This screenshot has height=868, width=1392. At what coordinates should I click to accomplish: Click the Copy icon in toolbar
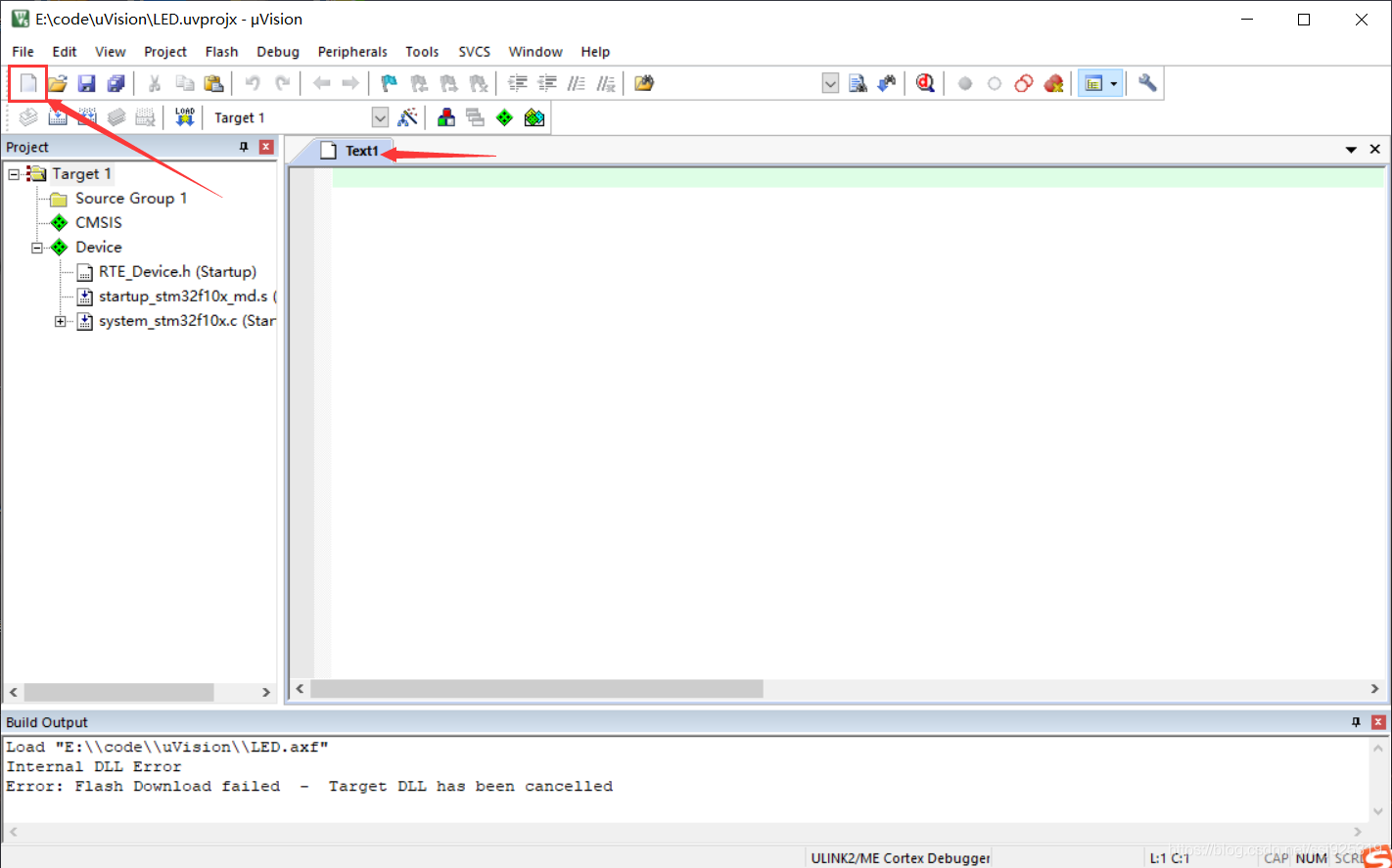click(x=184, y=83)
